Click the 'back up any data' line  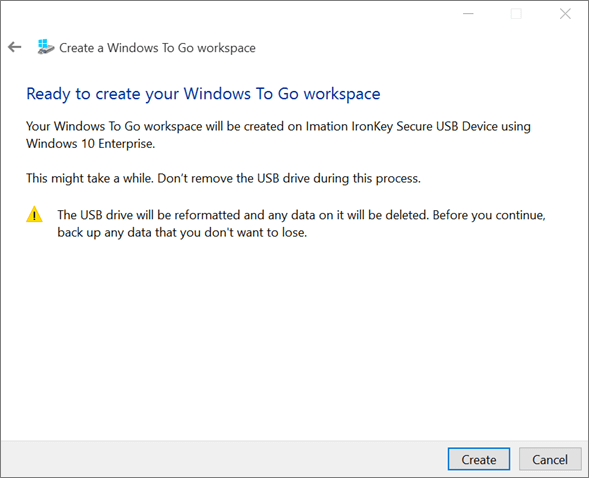[182, 232]
